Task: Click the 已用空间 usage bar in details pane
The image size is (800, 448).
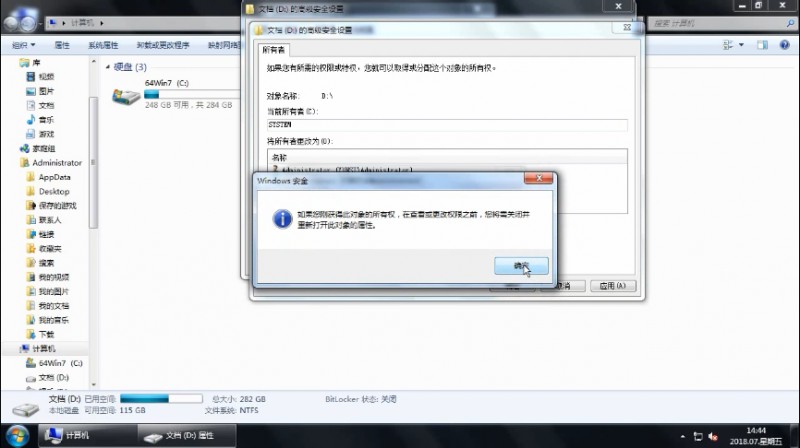Action: 161,399
